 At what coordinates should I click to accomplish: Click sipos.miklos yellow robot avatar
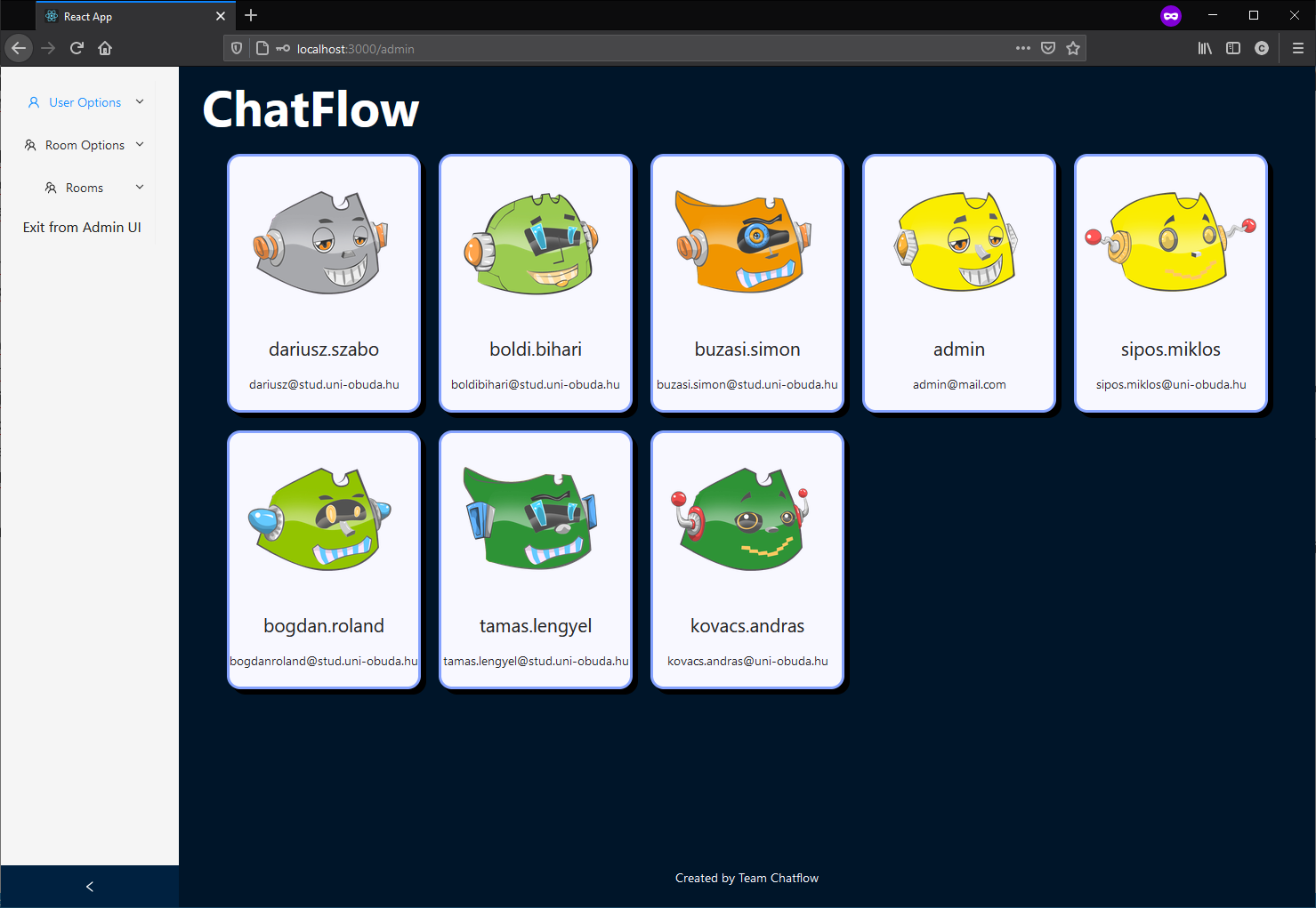1171,242
